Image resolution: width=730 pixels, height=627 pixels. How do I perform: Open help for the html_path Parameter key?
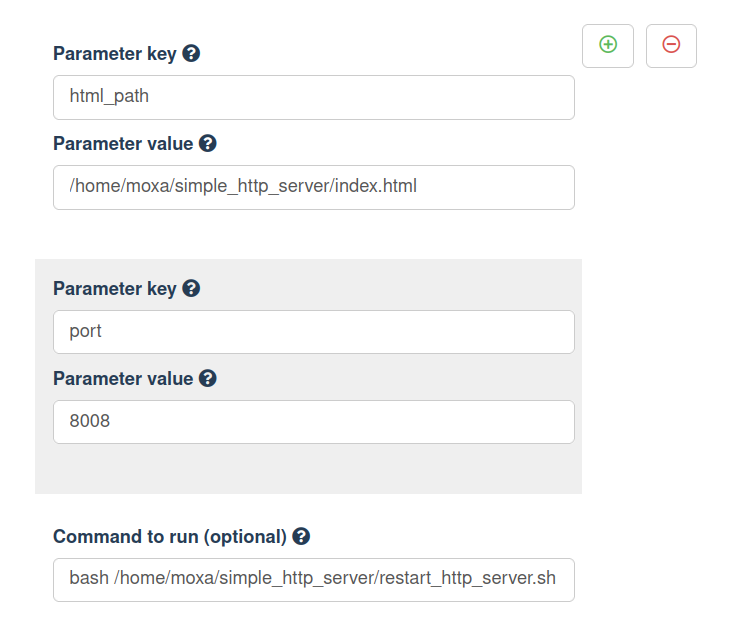click(x=191, y=53)
